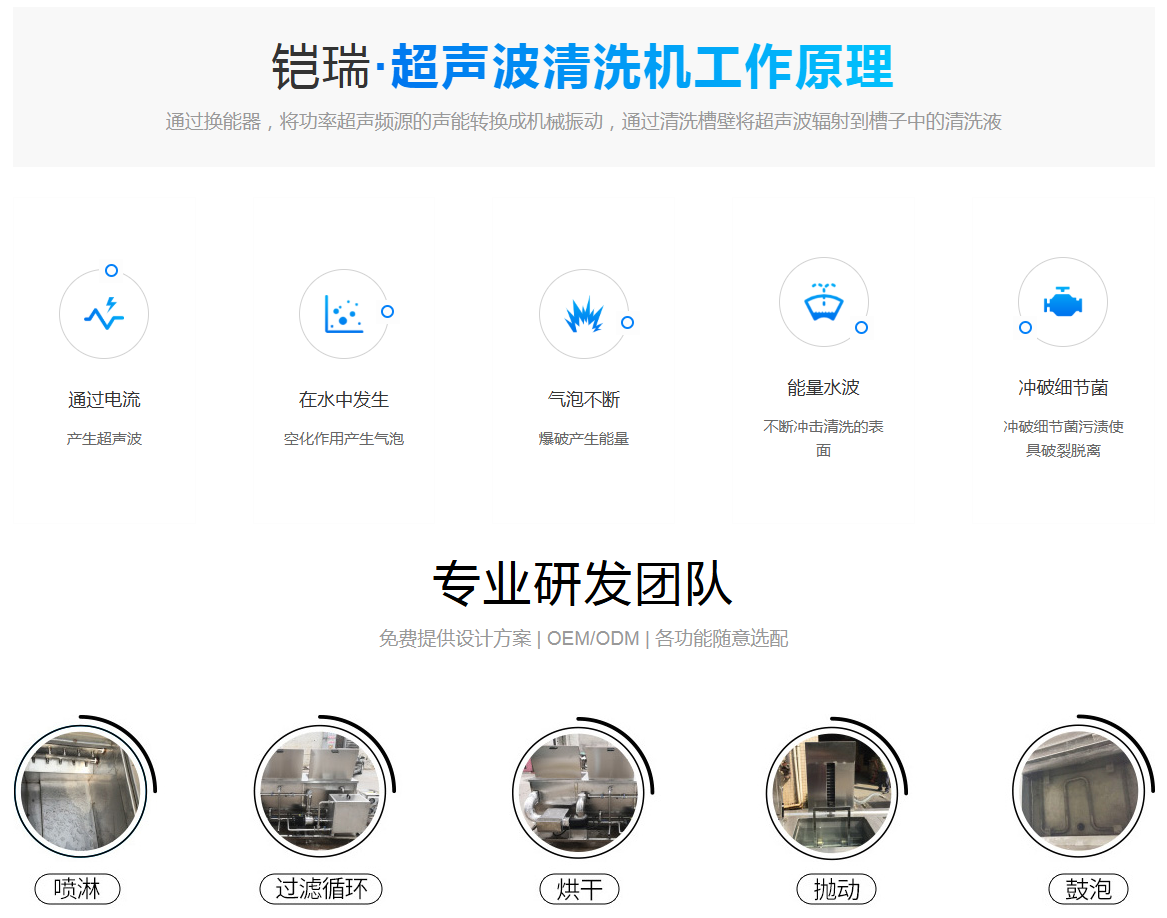1167x918 pixels.
Task: Open the 喷淋 spray tank photo
Action: click(81, 791)
